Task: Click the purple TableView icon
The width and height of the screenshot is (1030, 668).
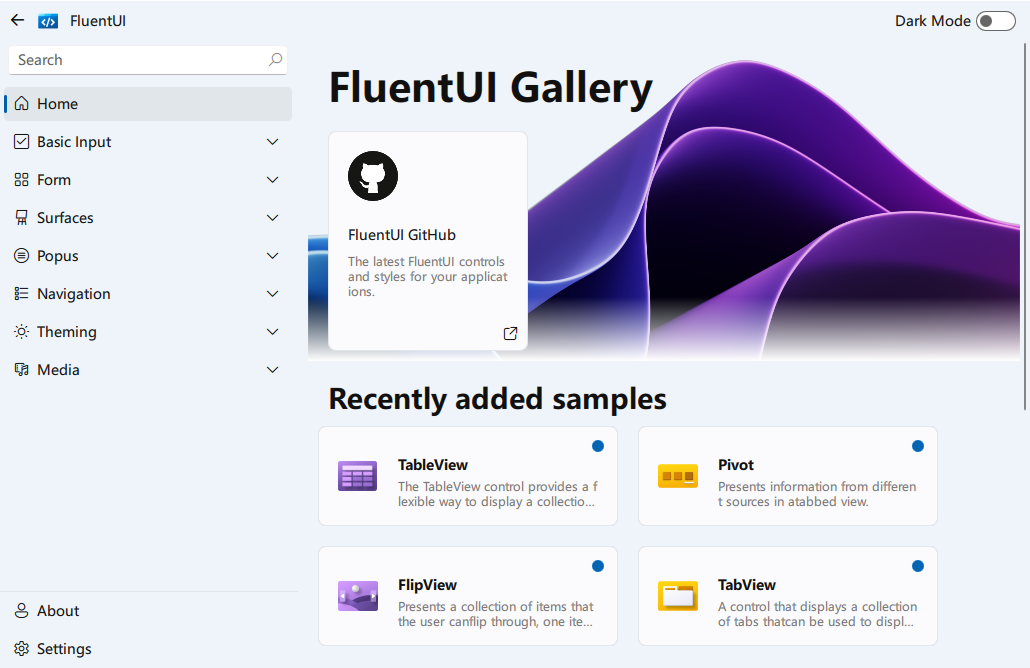Action: (x=357, y=476)
